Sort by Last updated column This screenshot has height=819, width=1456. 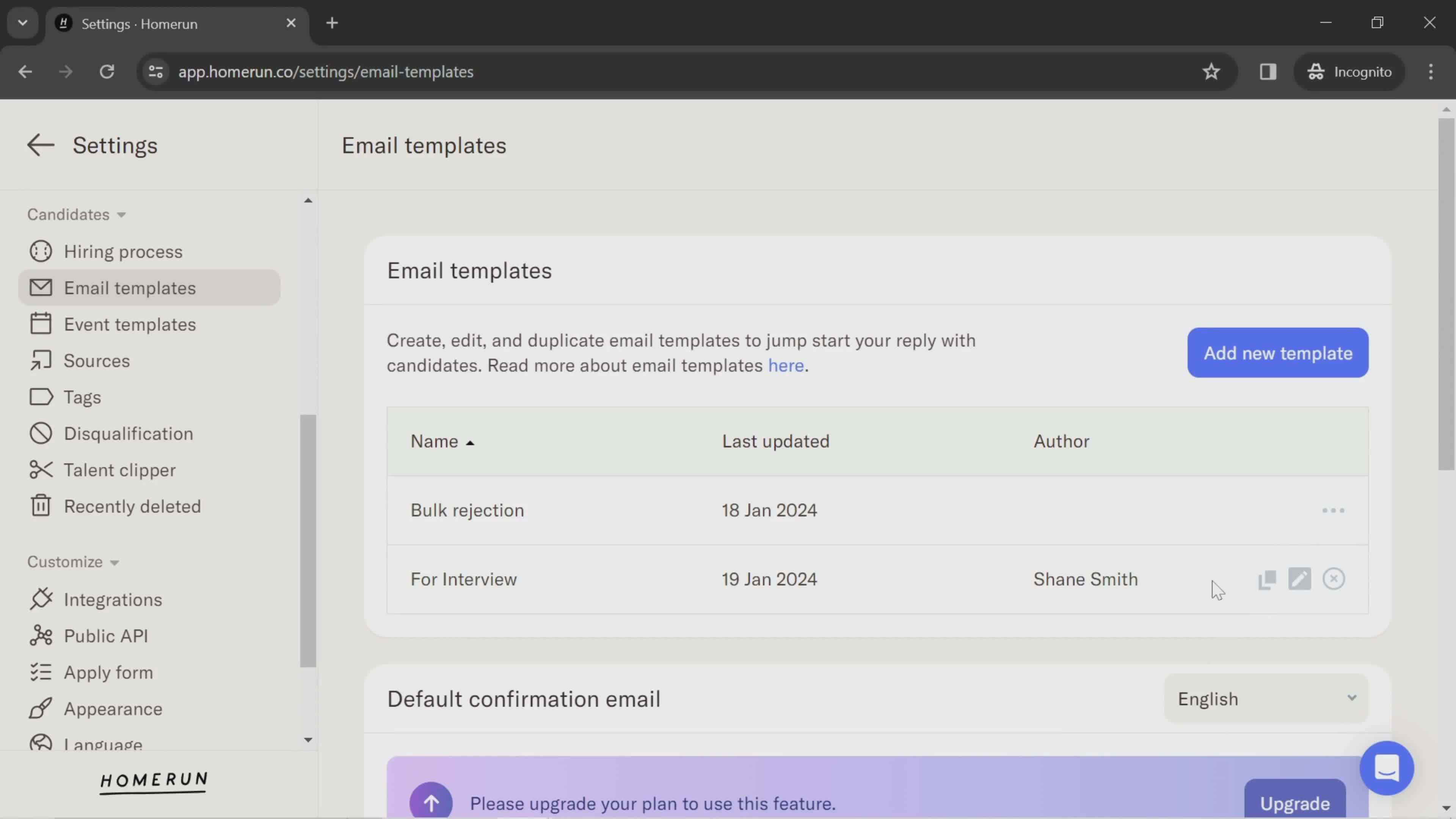point(775,441)
